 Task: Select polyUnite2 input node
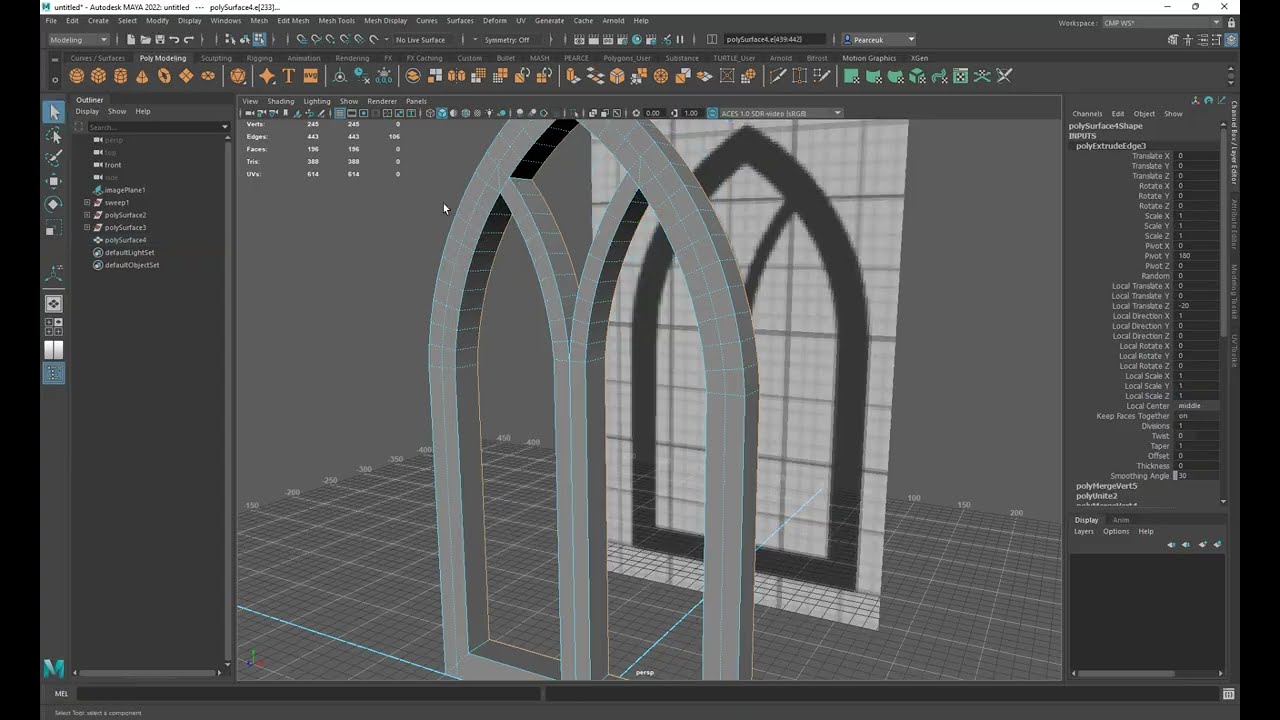[1096, 496]
